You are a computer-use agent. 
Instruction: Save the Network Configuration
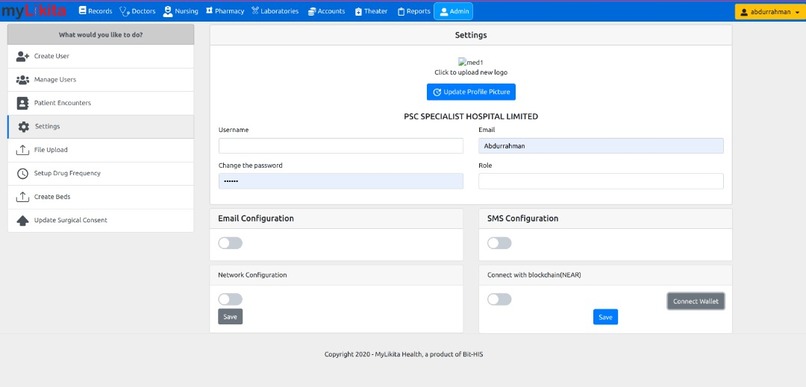click(x=230, y=317)
